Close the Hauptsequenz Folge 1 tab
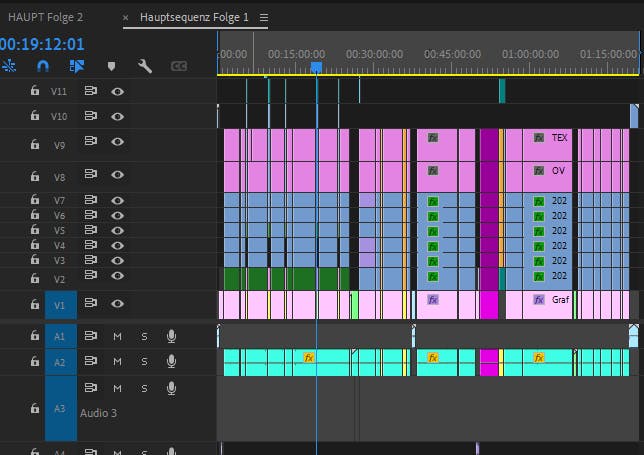 pyautogui.click(x=126, y=18)
